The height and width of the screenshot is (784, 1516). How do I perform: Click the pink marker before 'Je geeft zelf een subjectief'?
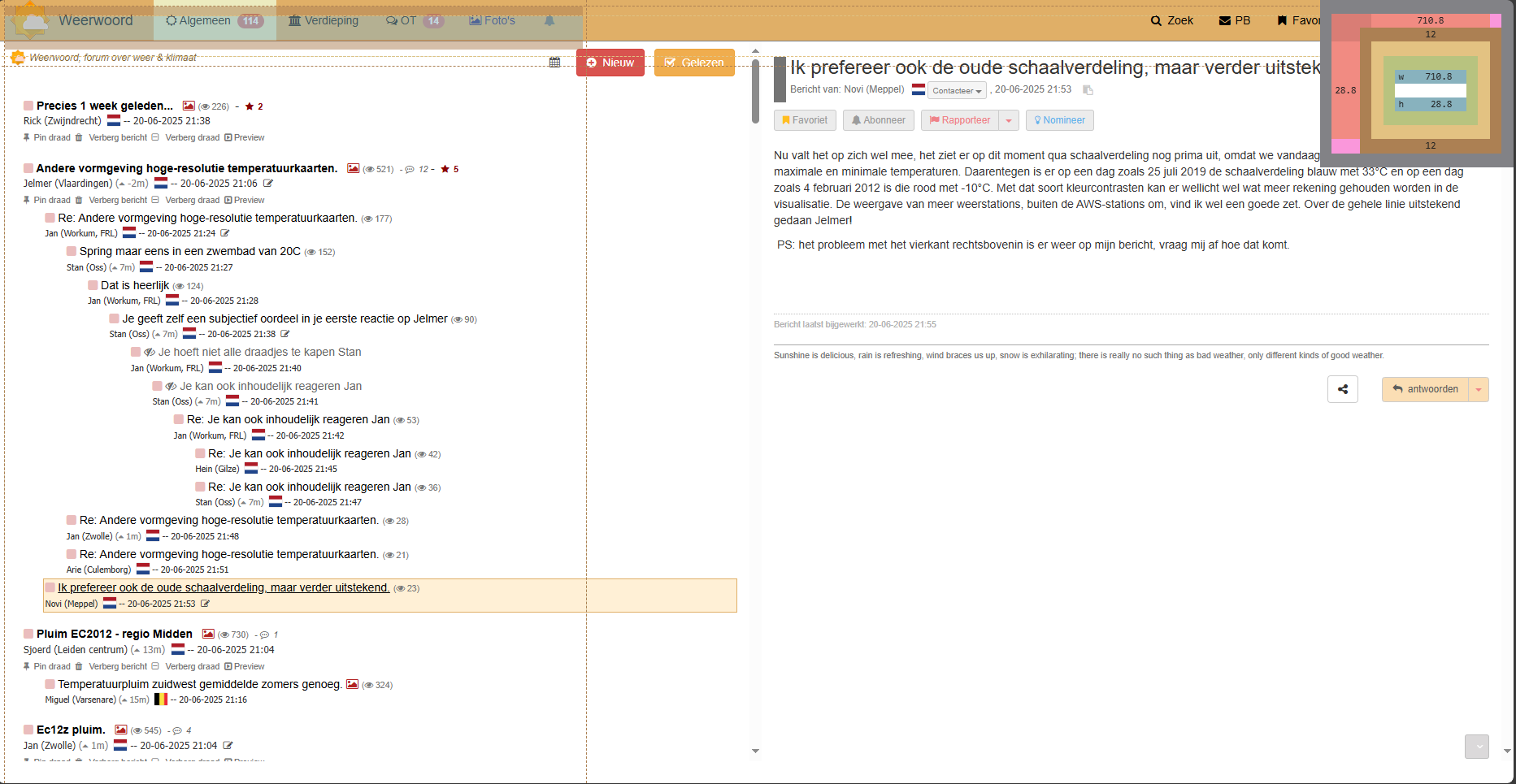coord(115,318)
